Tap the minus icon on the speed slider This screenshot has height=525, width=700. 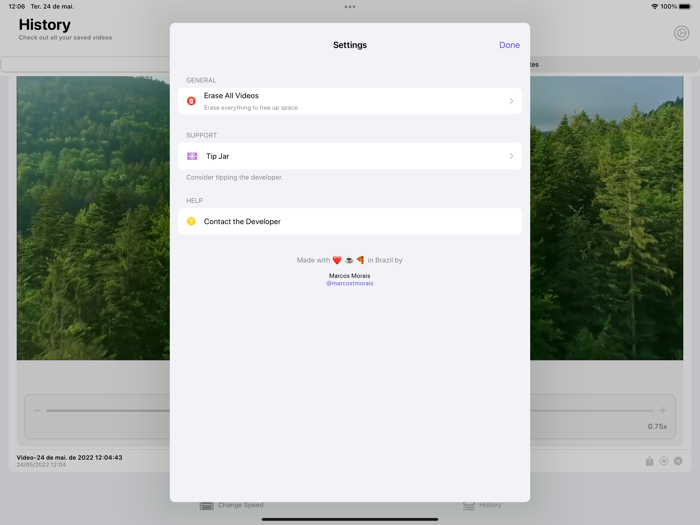coord(37,410)
